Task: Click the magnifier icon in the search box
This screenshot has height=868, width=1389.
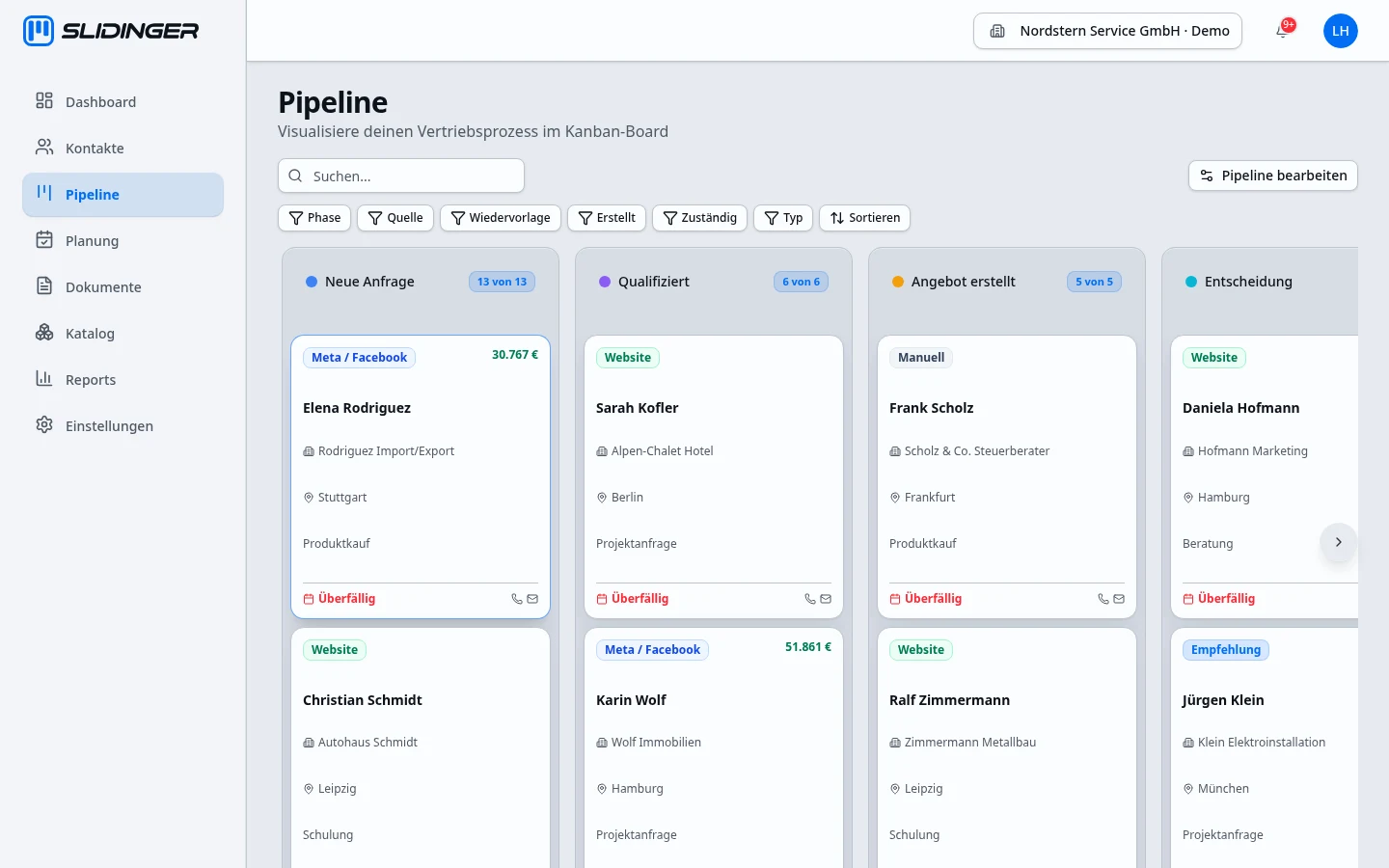Action: coord(295,176)
